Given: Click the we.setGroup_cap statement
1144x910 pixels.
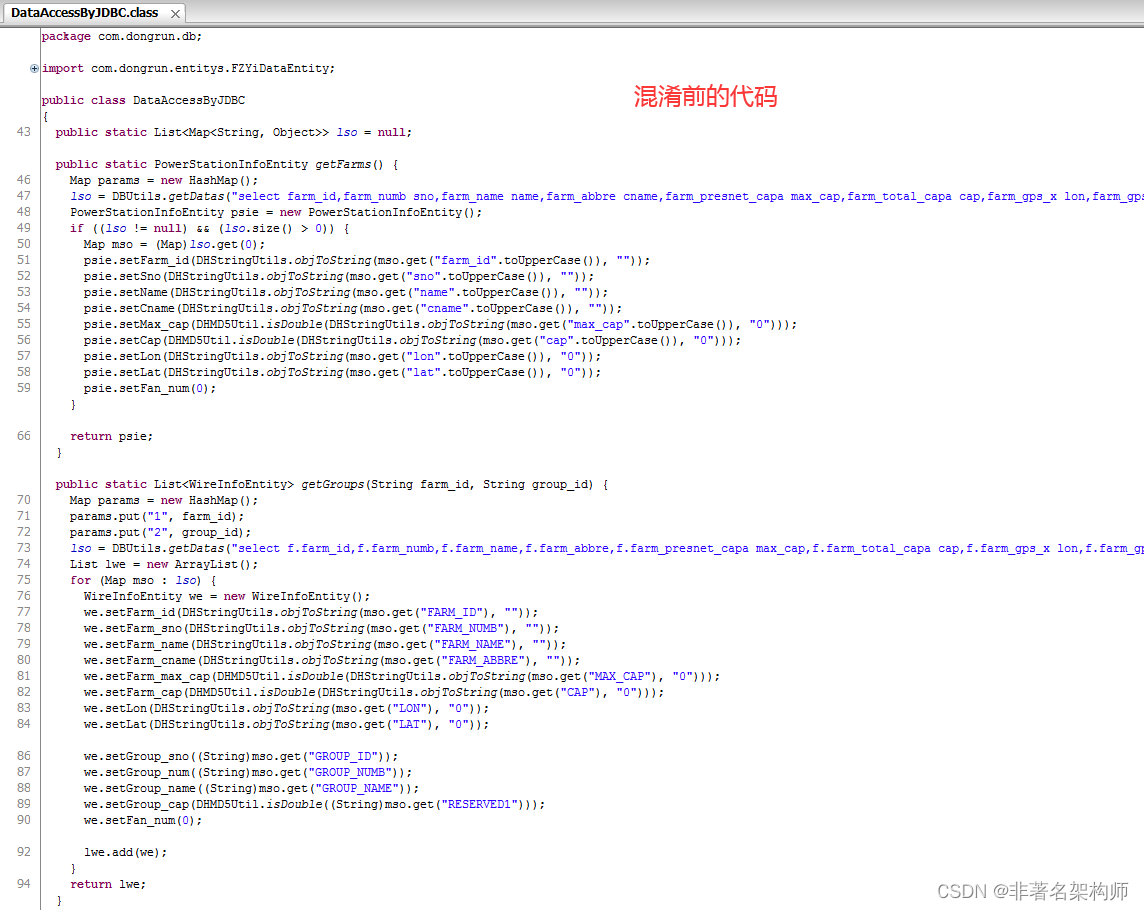Looking at the screenshot, I should [x=314, y=805].
